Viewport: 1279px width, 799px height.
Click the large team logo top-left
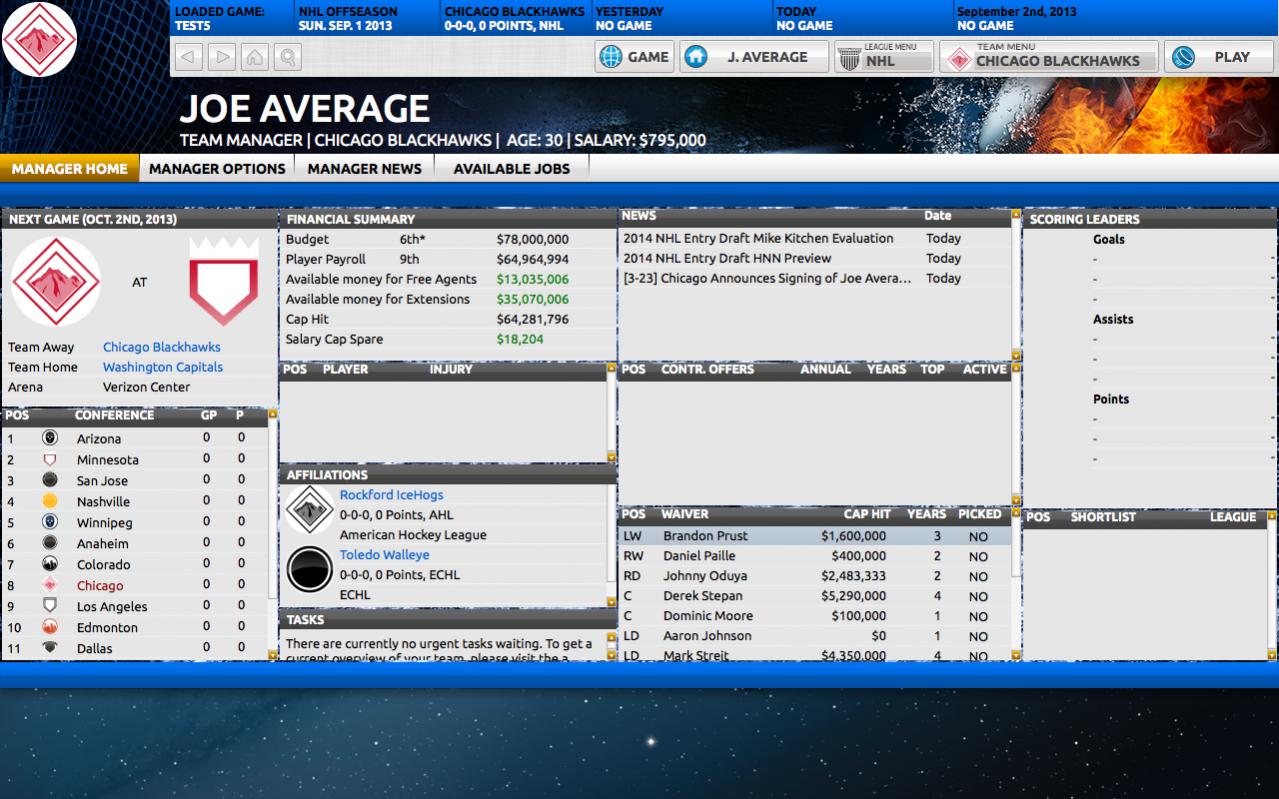39,39
